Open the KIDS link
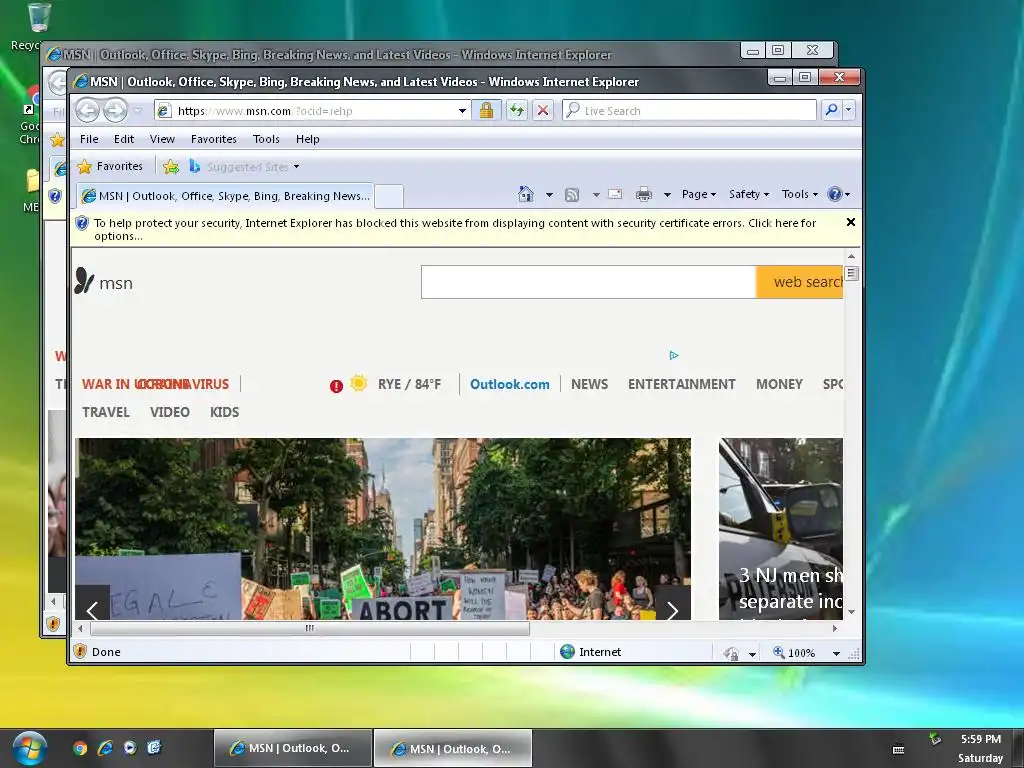The image size is (1024, 768). coord(224,412)
